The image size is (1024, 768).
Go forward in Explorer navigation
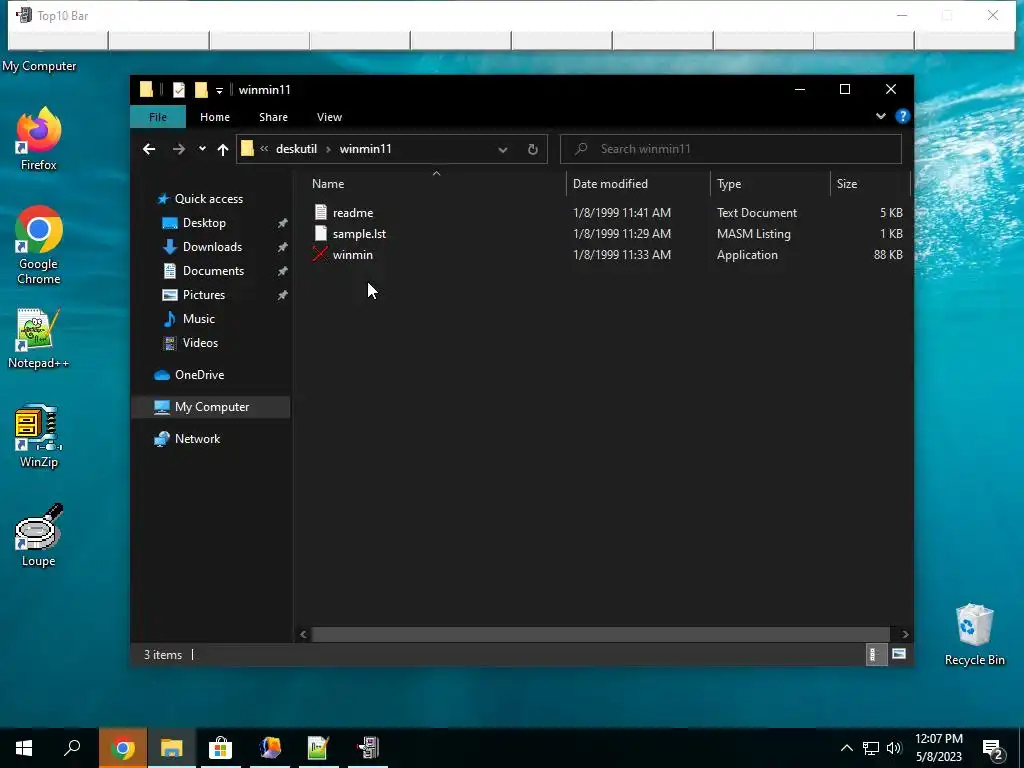[178, 150]
